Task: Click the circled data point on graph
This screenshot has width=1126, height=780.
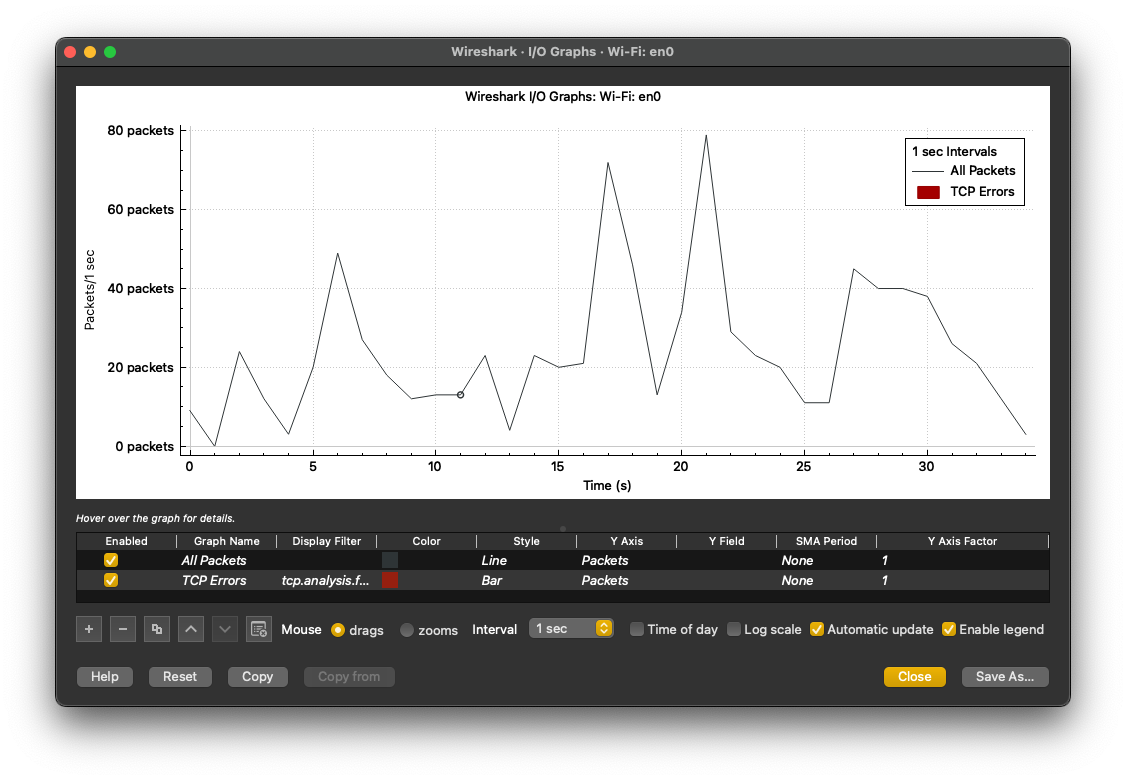Action: point(460,395)
